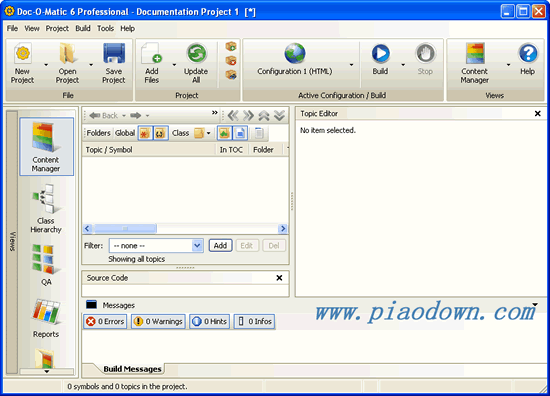Open the Back history dropdown arrow
This screenshot has width=550, height=396.
[124, 115]
